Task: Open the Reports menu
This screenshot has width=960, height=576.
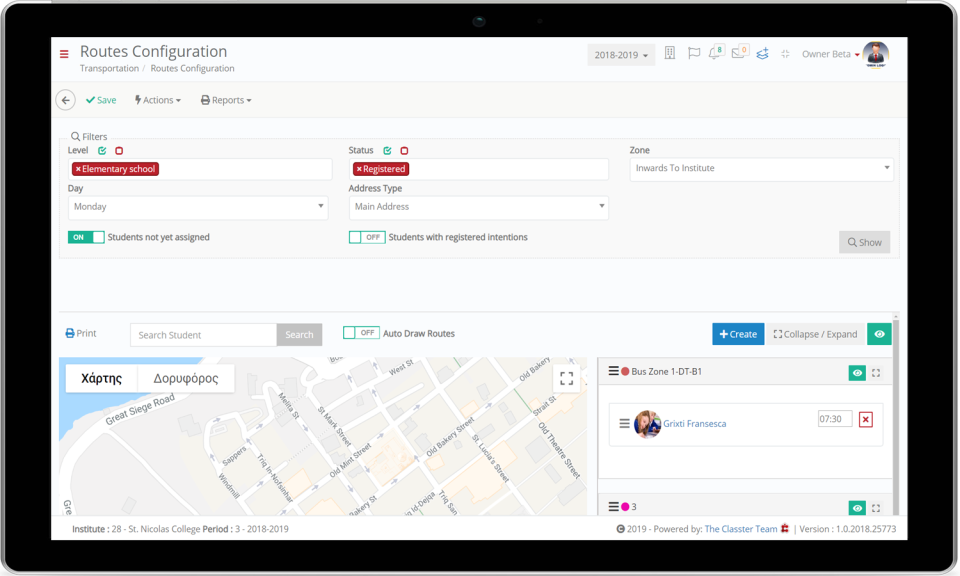Action: (225, 100)
